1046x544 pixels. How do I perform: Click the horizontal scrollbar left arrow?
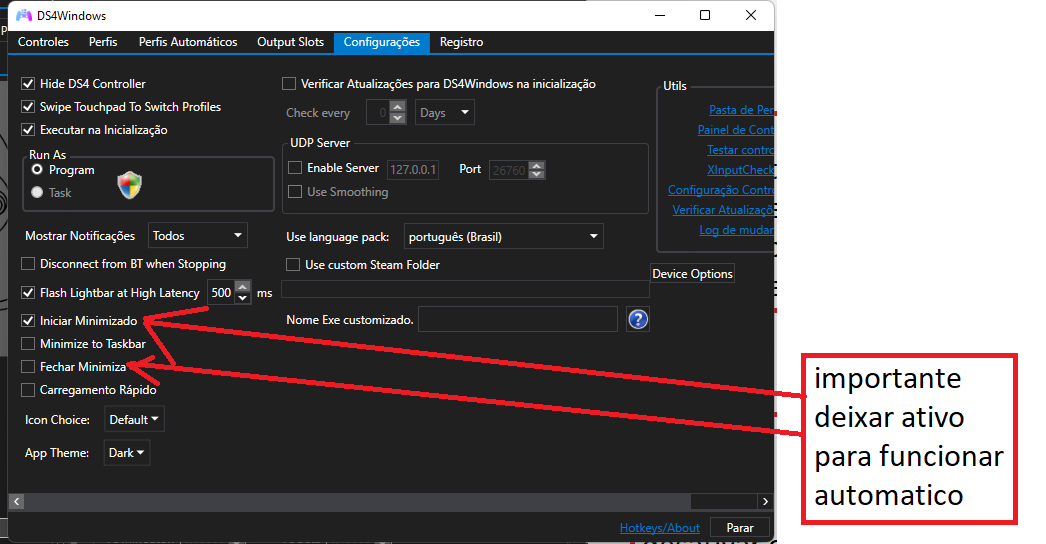pos(17,501)
